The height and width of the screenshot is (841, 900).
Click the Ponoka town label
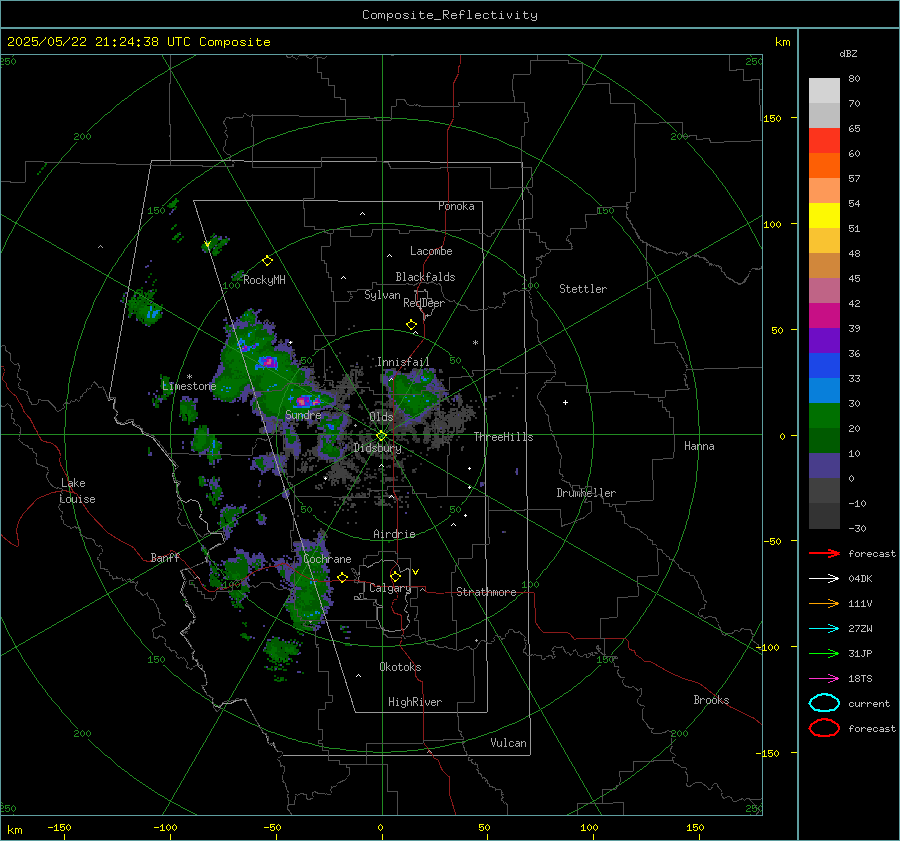pos(456,206)
